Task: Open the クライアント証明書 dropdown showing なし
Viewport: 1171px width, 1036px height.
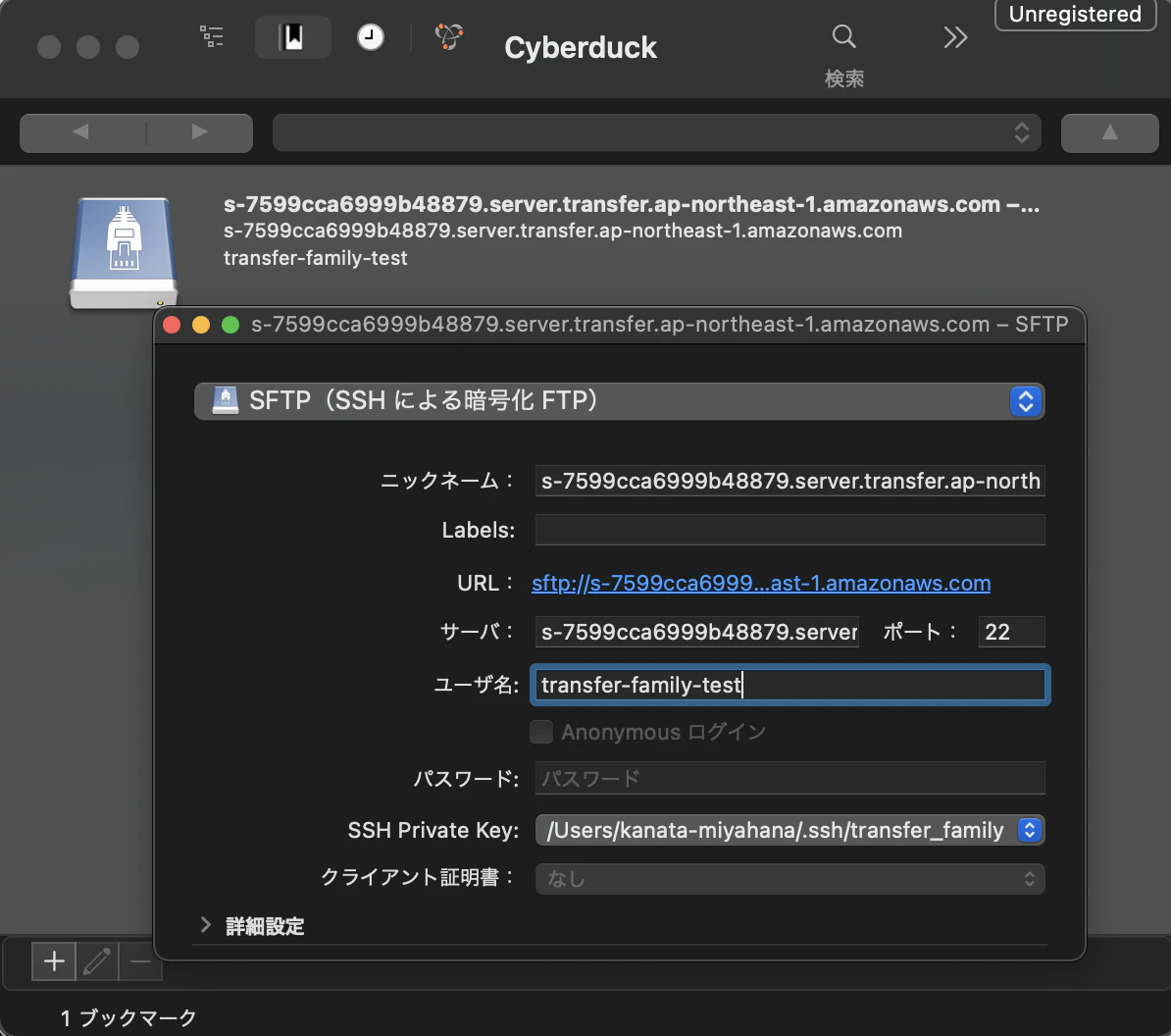Action: 789,879
